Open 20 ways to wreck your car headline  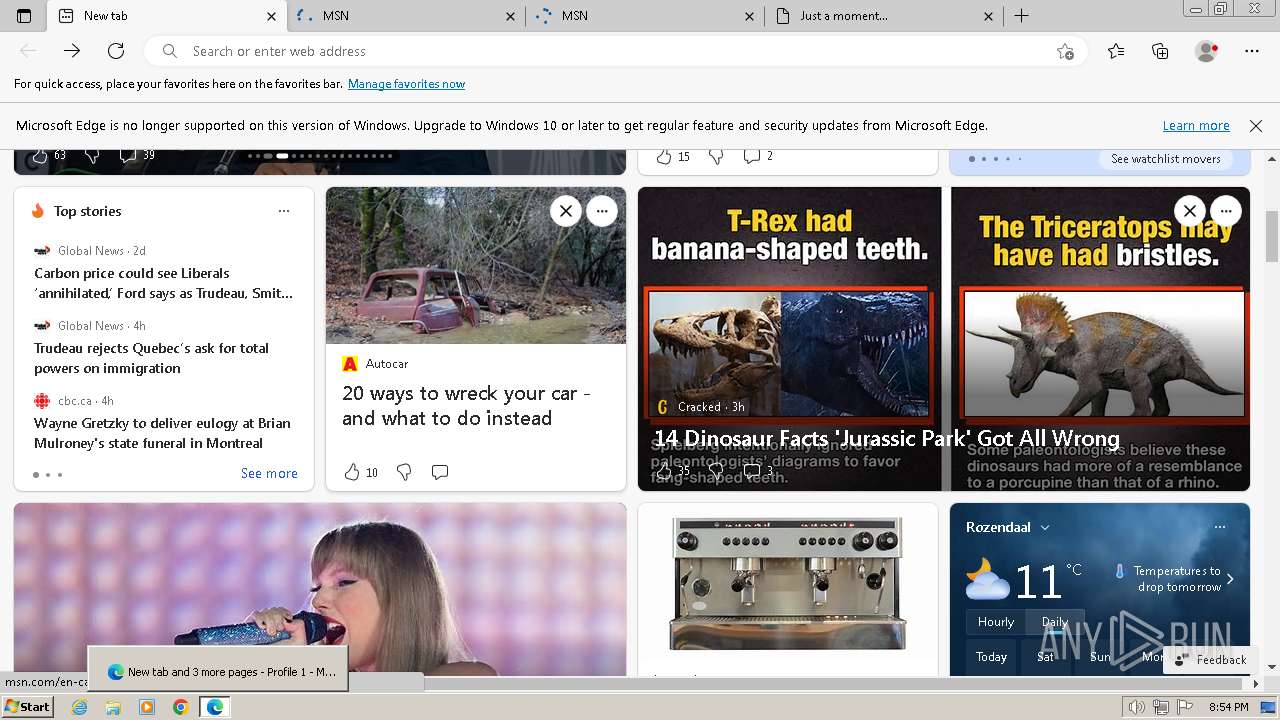pos(466,406)
